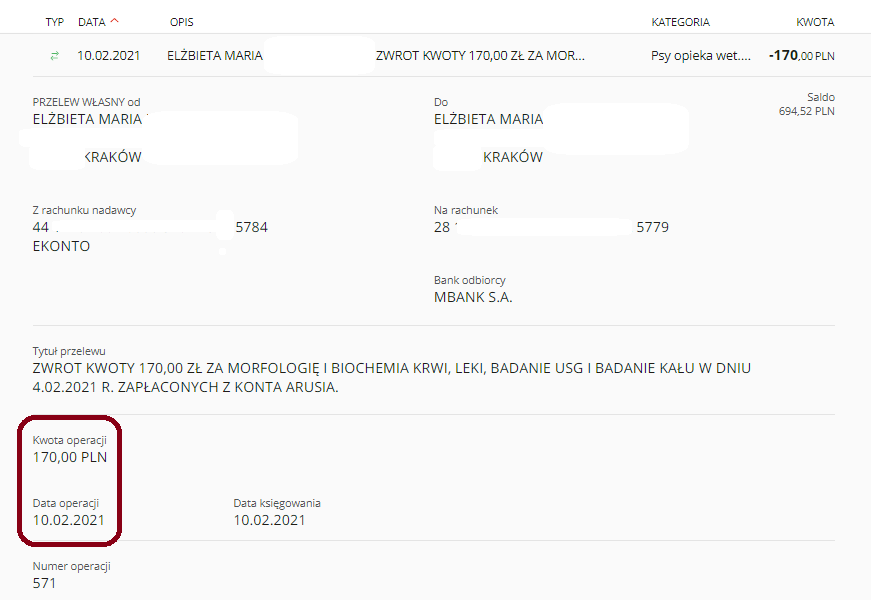Click the EKONTO account name
Viewport: 871px width, 600px height.
(x=62, y=246)
